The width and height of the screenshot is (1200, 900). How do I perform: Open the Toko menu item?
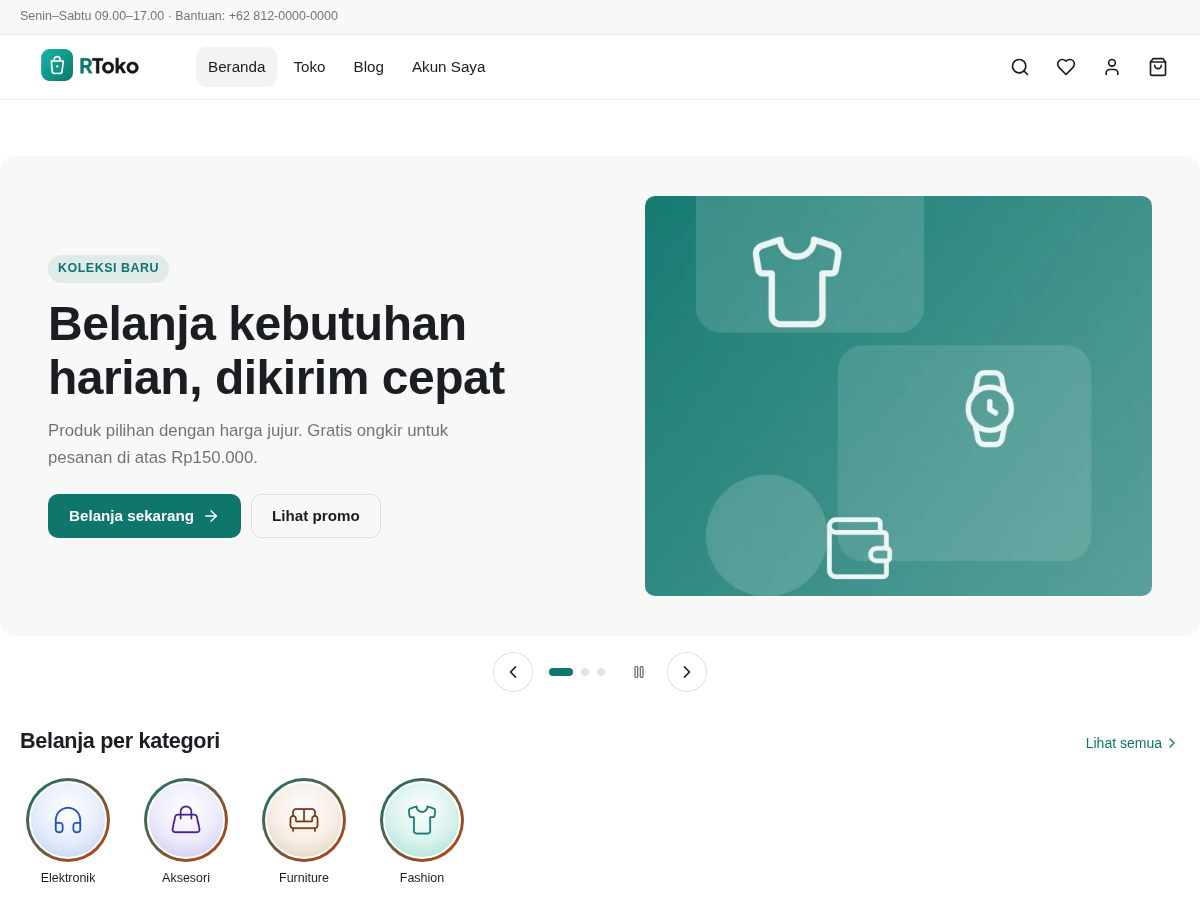[309, 67]
